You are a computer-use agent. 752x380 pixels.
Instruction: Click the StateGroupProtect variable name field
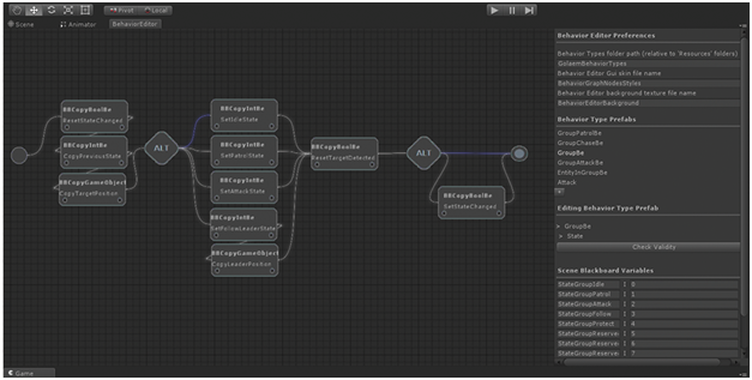(x=588, y=323)
